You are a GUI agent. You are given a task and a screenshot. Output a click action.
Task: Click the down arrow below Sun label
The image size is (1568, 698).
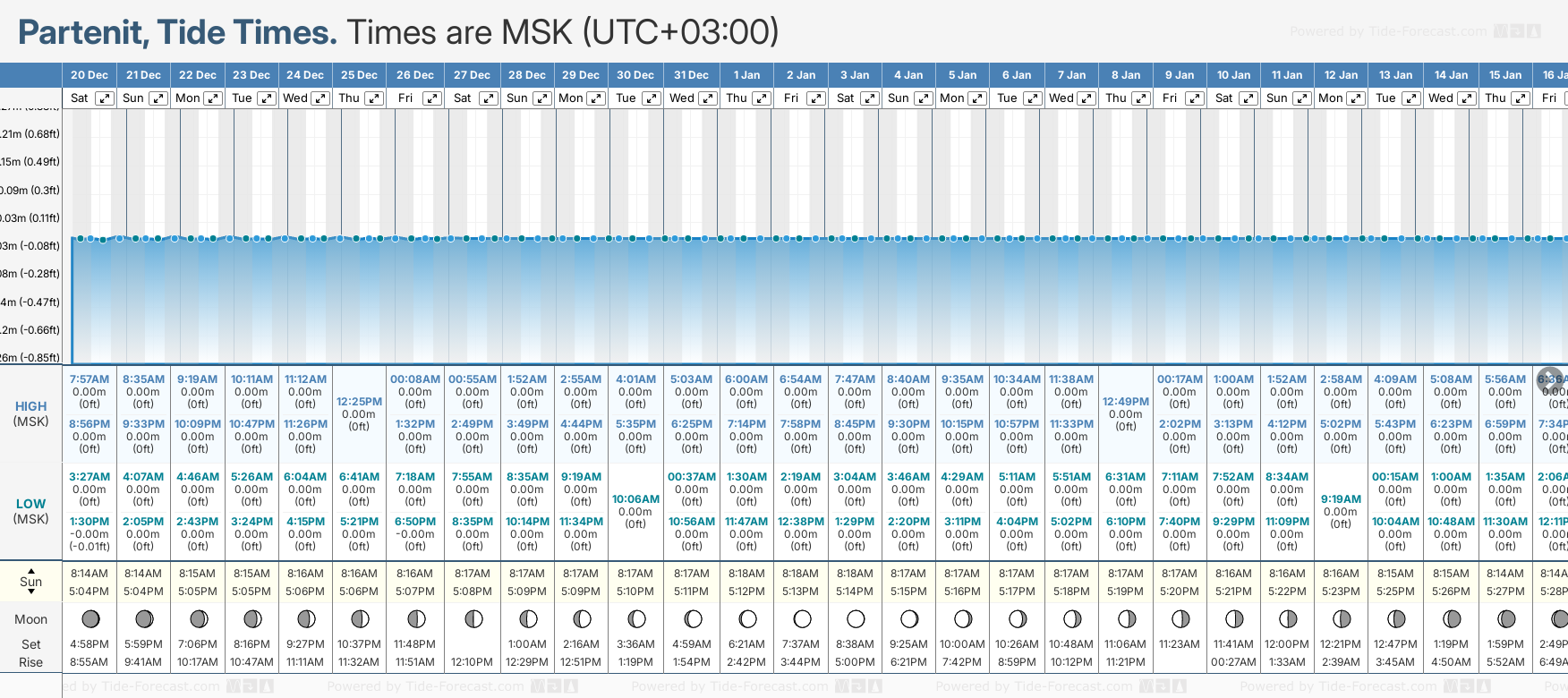point(31,592)
